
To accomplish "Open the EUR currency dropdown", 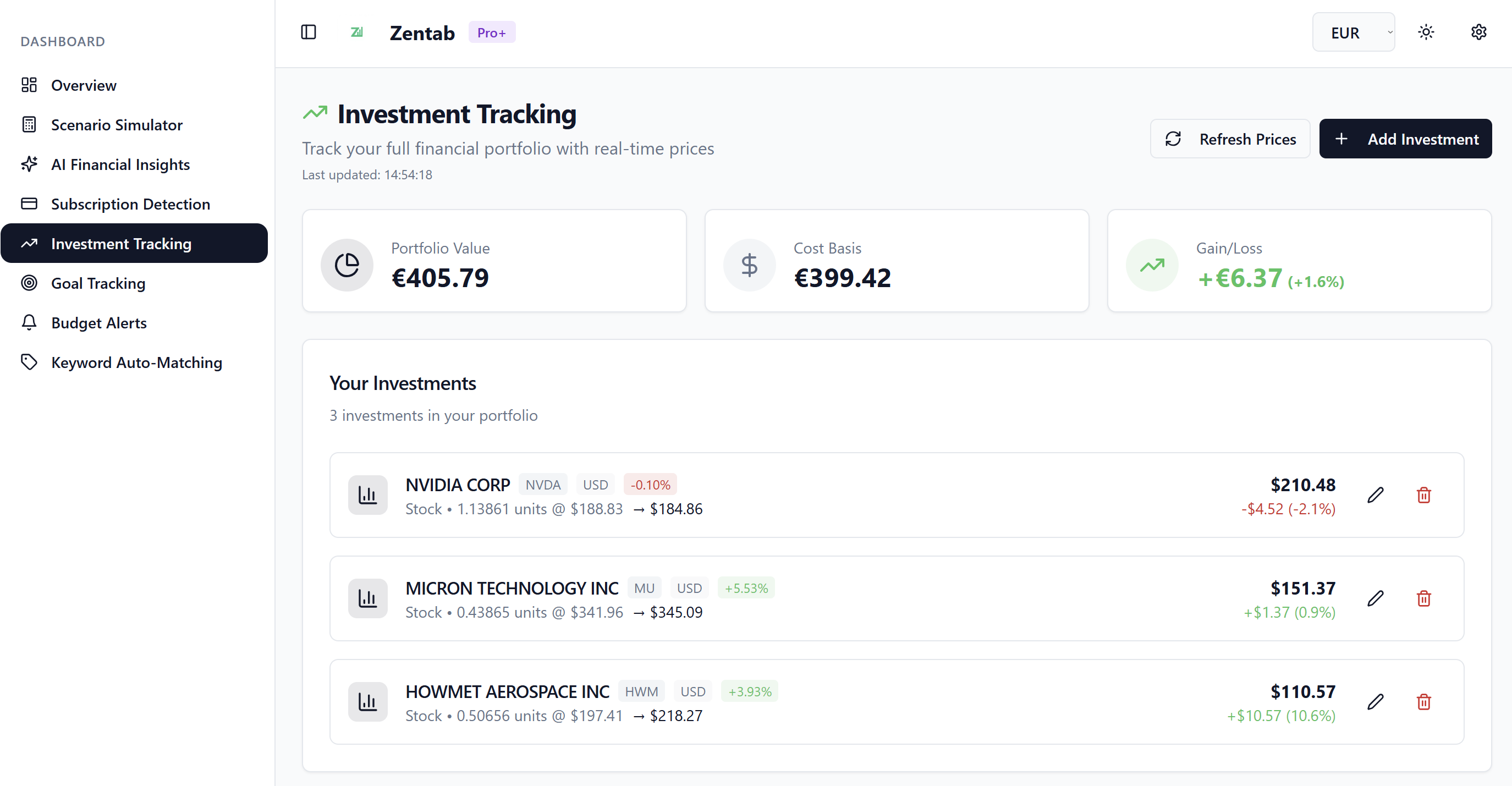I will click(x=1354, y=32).
